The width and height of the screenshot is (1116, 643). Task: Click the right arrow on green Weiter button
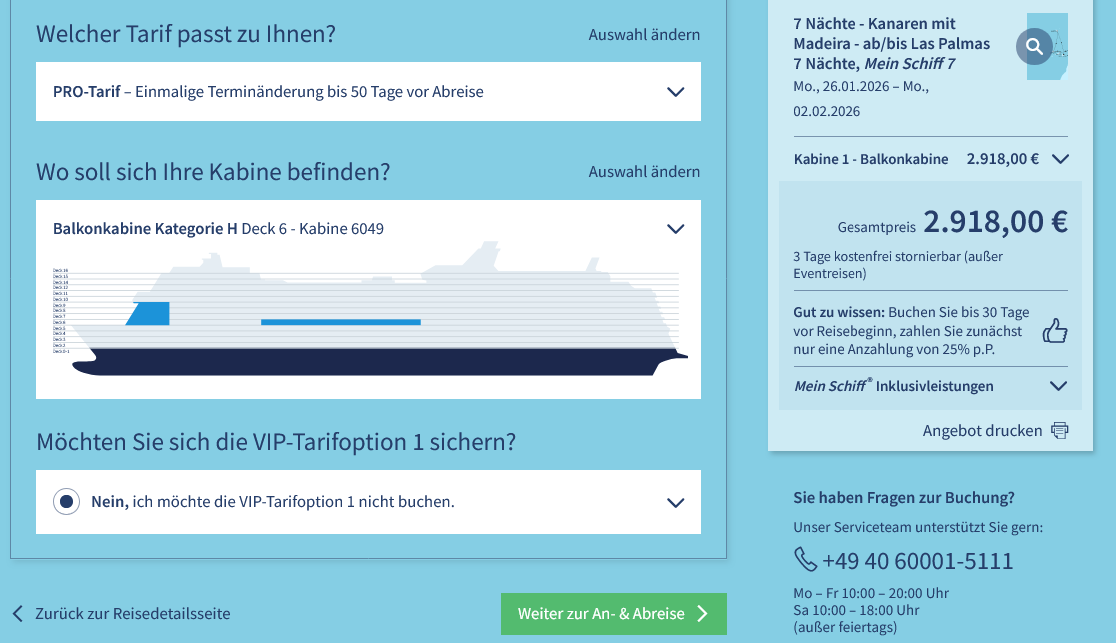[703, 614]
